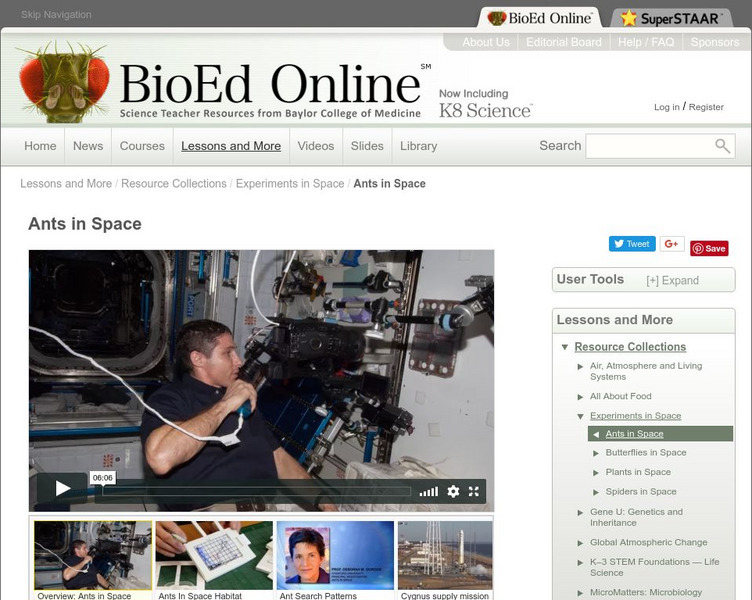Viewport: 752px width, 600px height.
Task: Open the Slides menu item
Action: (x=367, y=146)
